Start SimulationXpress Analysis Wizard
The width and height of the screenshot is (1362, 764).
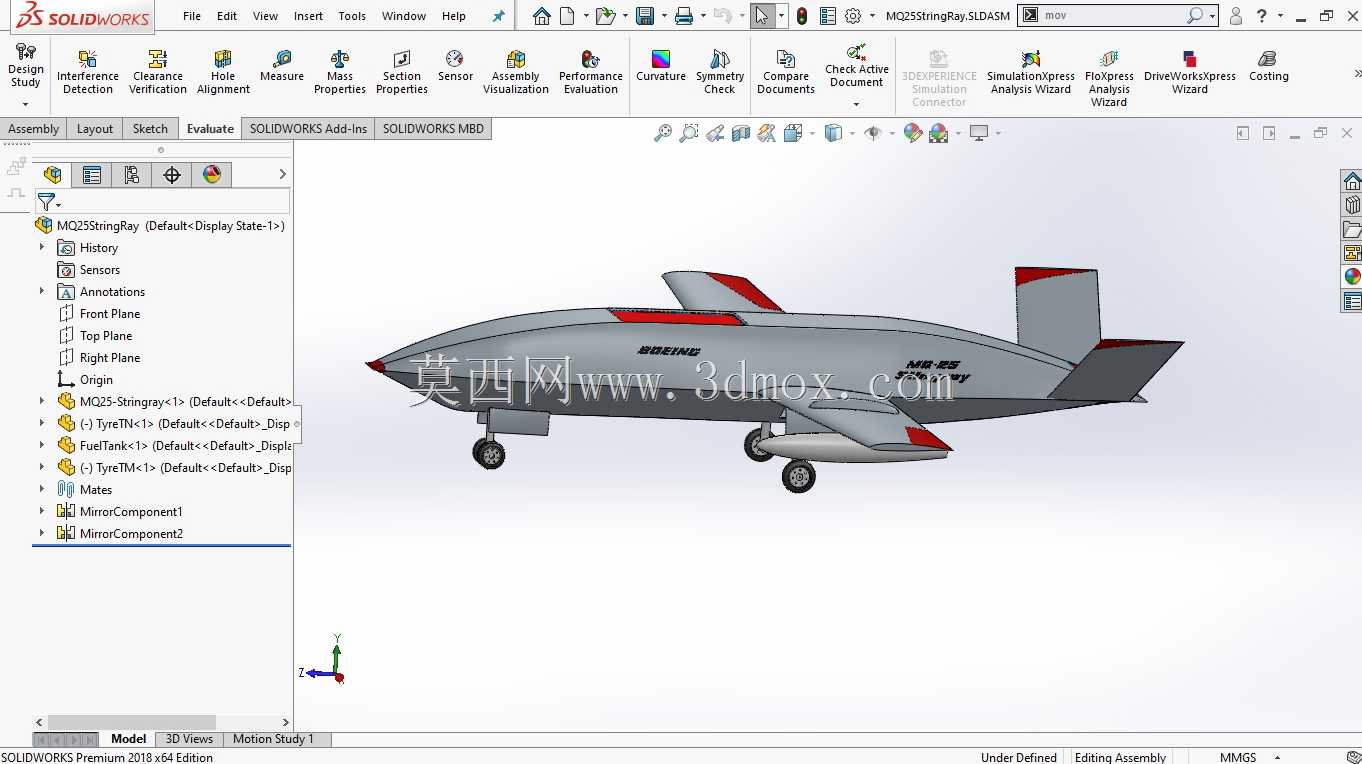(x=1031, y=72)
